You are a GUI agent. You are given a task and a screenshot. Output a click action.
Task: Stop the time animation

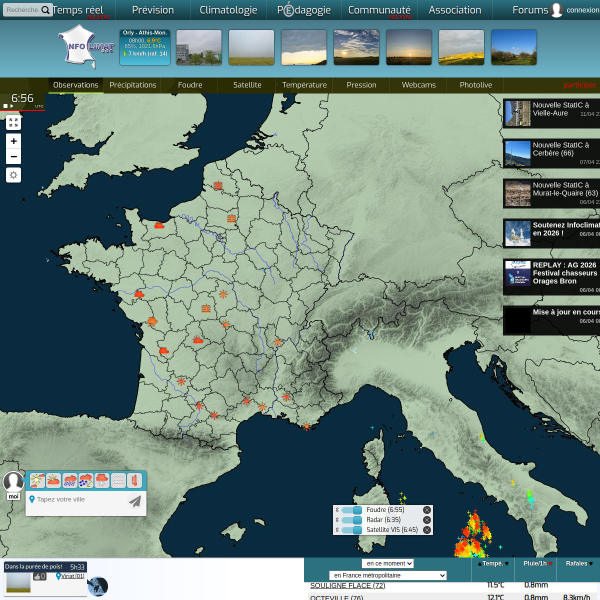[5, 106]
